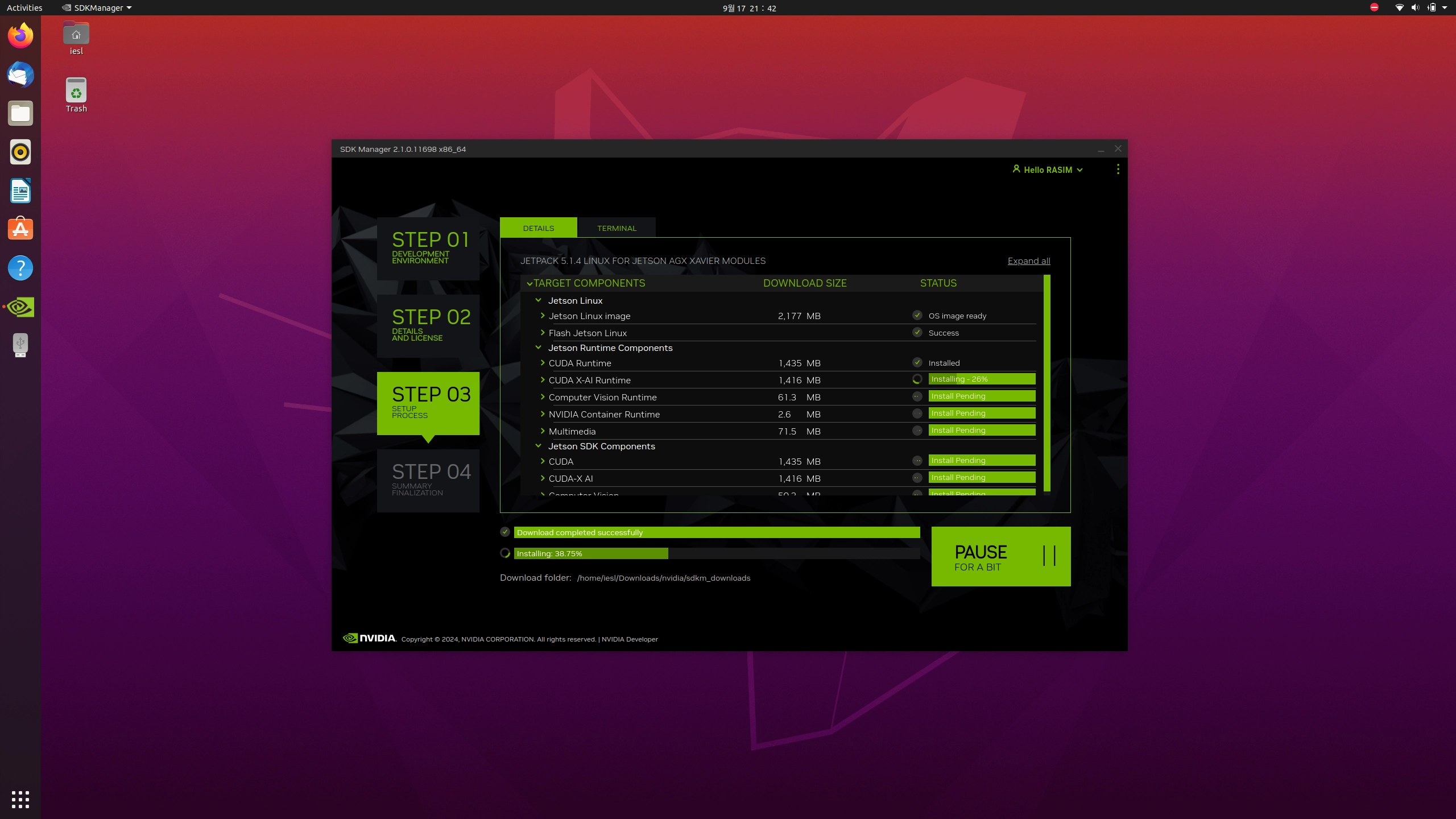Open Firefox from the dock
1456x819 pixels.
(x=20, y=36)
